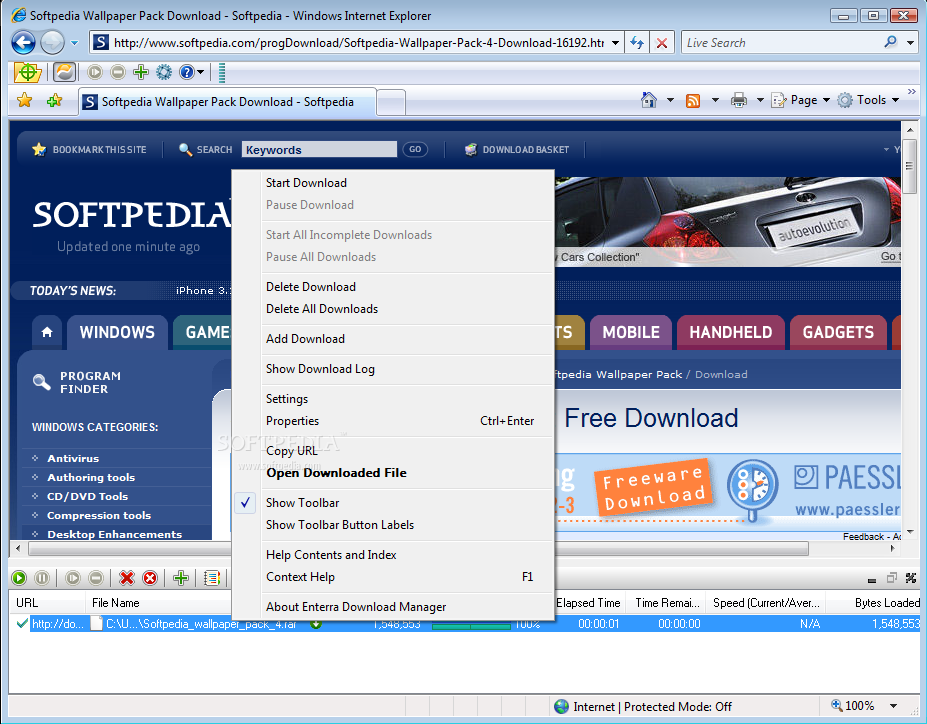Open the MOBILE category tab
The height and width of the screenshot is (724, 927).
pos(631,332)
